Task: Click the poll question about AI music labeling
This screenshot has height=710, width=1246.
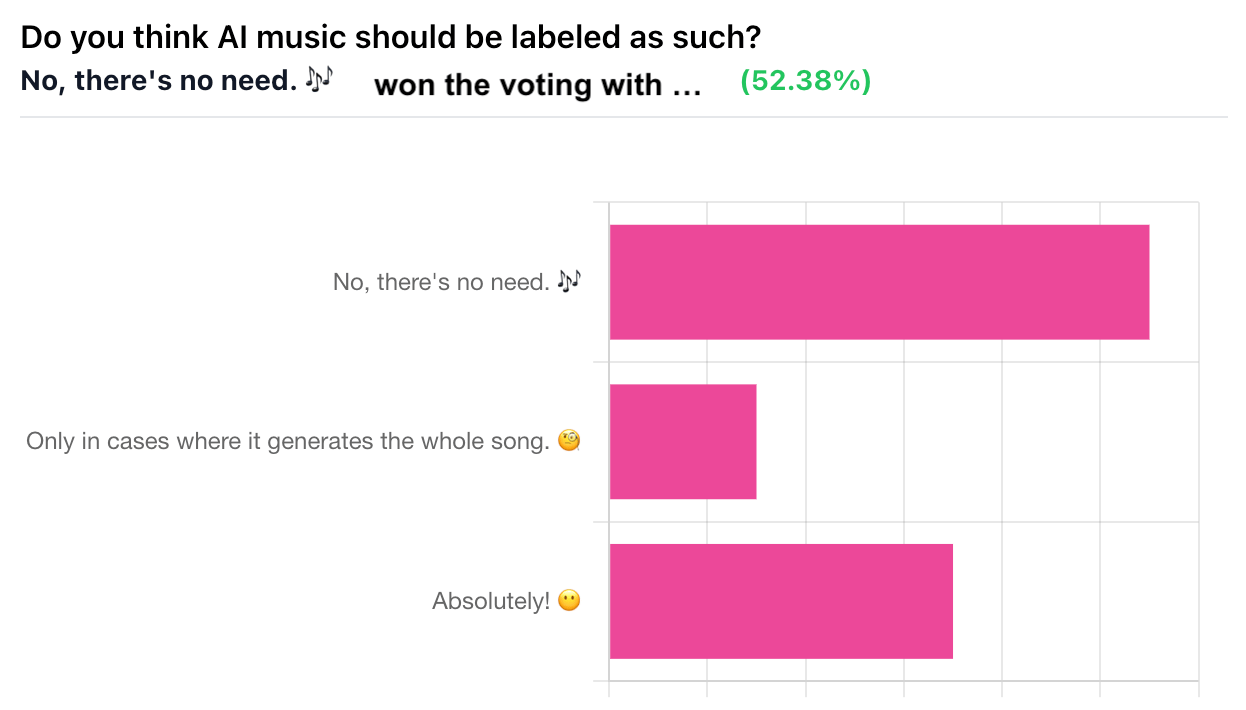Action: click(x=391, y=38)
